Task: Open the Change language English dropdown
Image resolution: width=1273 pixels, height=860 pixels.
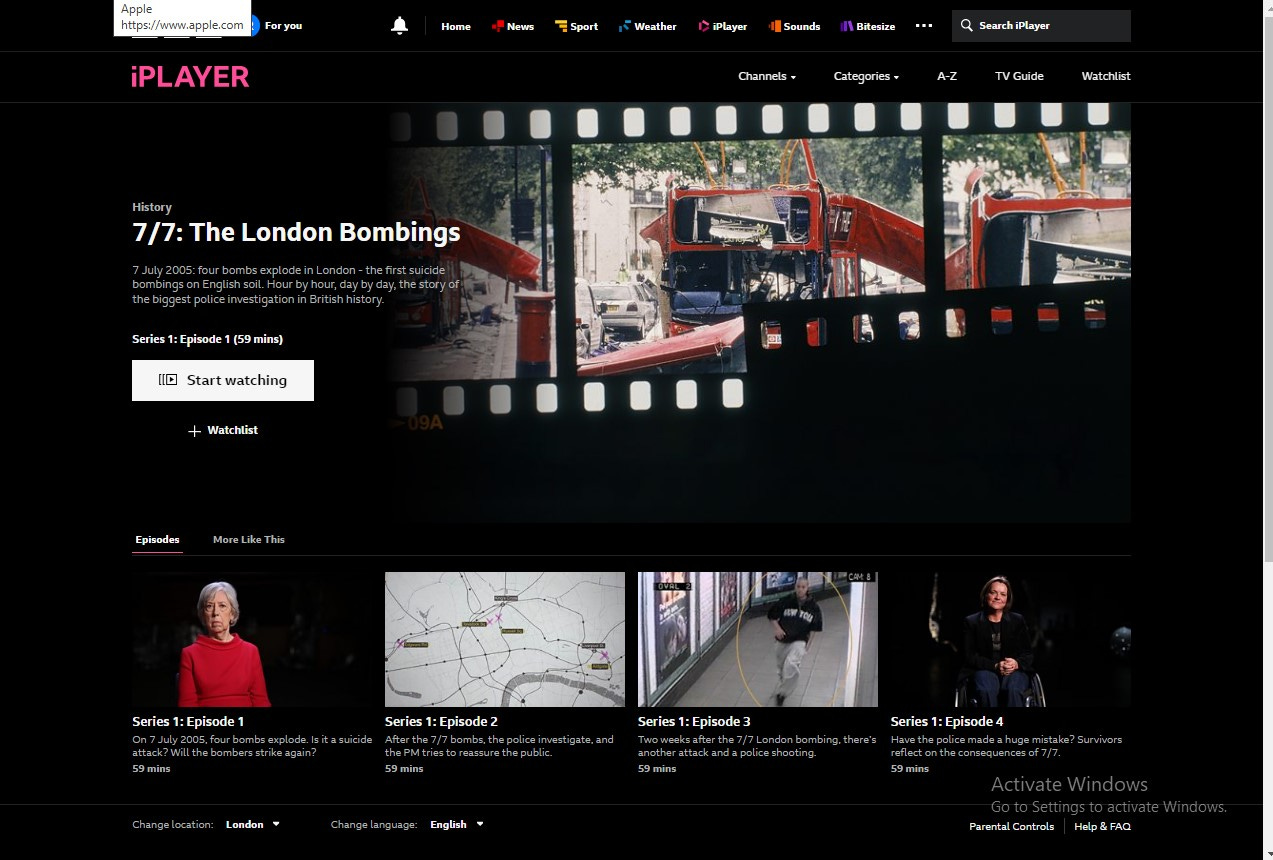Action: click(457, 825)
